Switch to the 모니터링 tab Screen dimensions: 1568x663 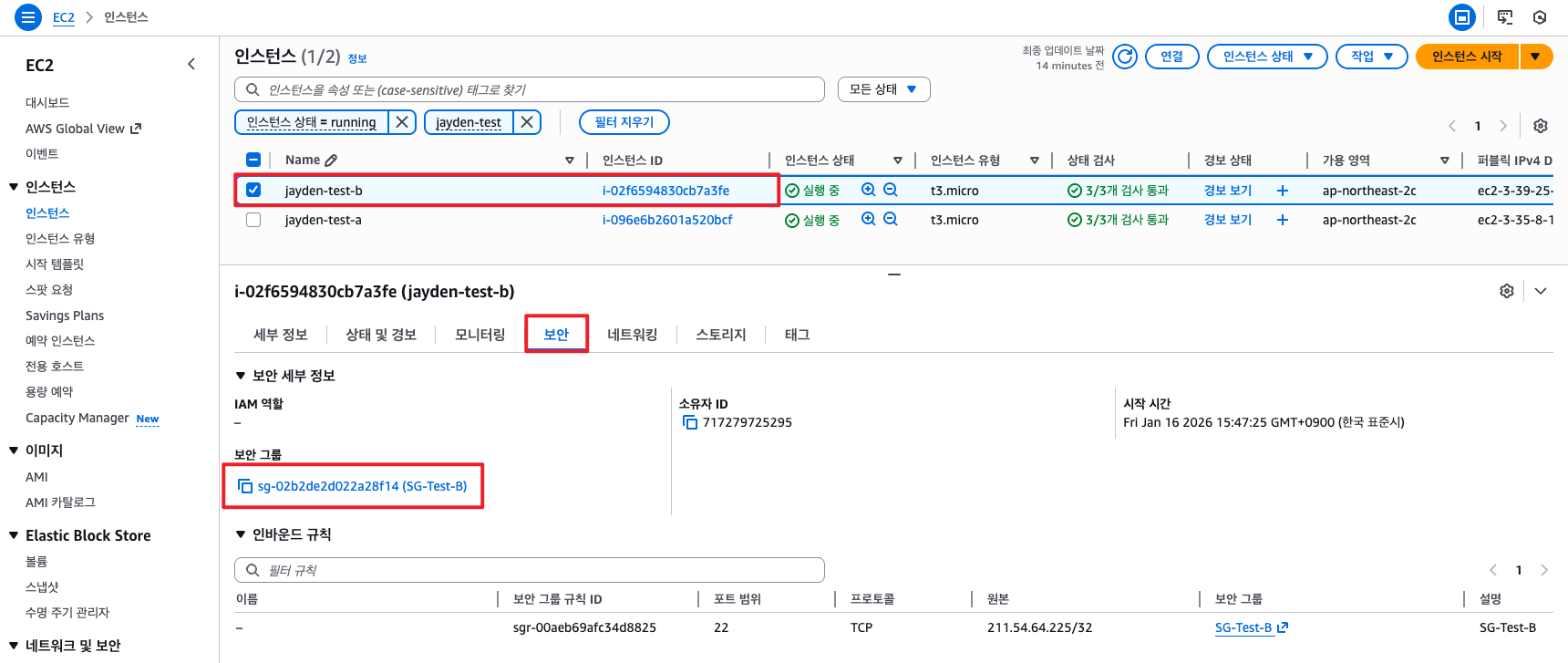[480, 335]
